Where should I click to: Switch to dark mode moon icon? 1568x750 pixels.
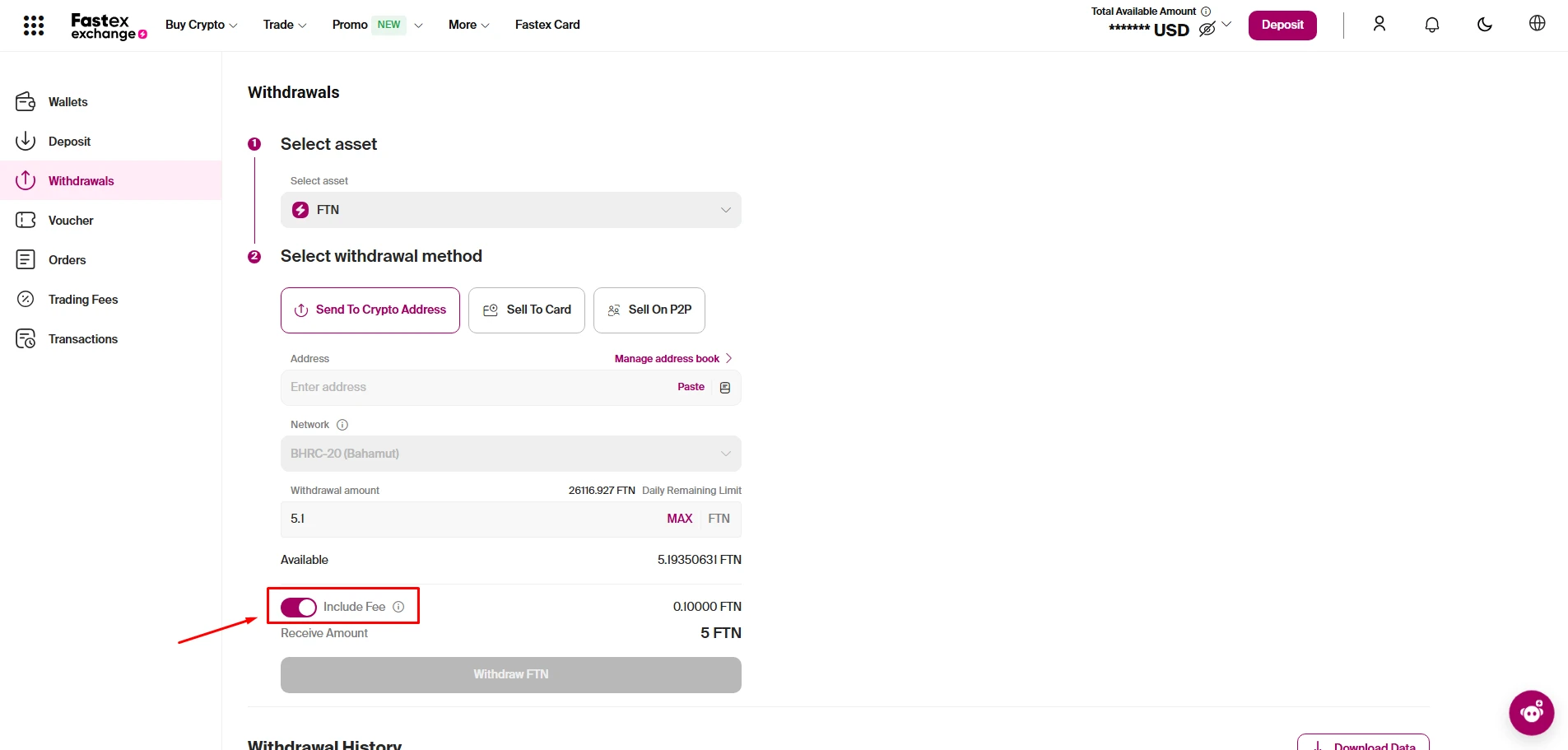(x=1485, y=25)
